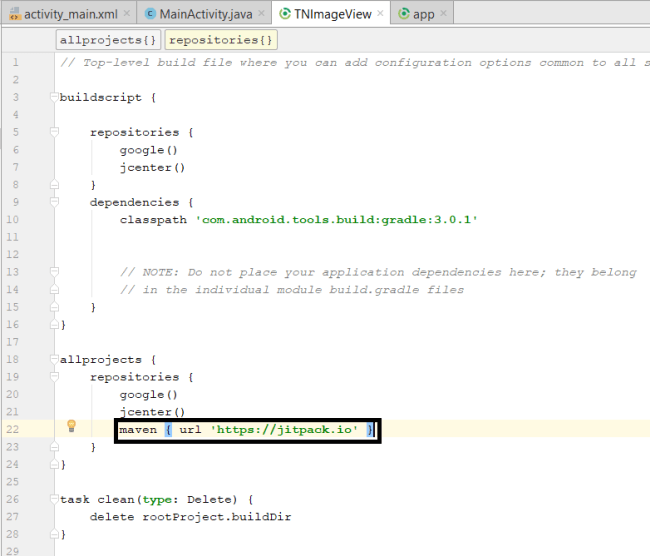650x556 pixels.
Task: Close the TNImageView tab
Action: click(x=380, y=14)
